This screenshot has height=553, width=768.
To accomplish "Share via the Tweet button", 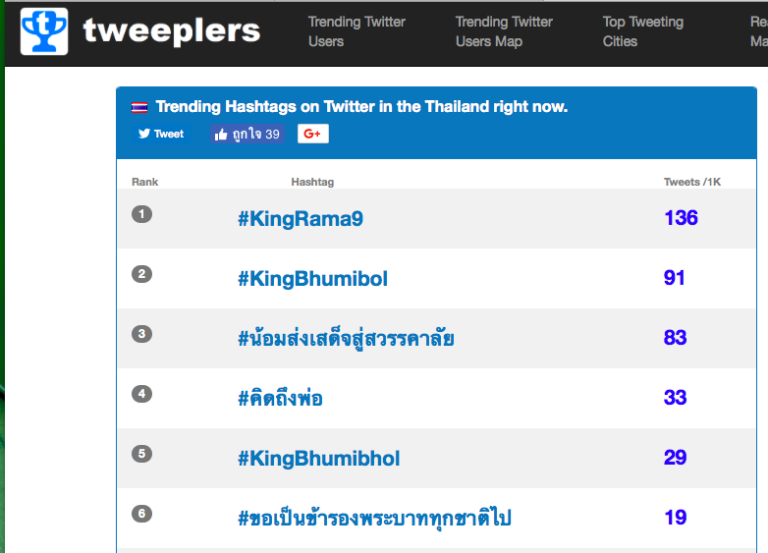I will pyautogui.click(x=161, y=134).
